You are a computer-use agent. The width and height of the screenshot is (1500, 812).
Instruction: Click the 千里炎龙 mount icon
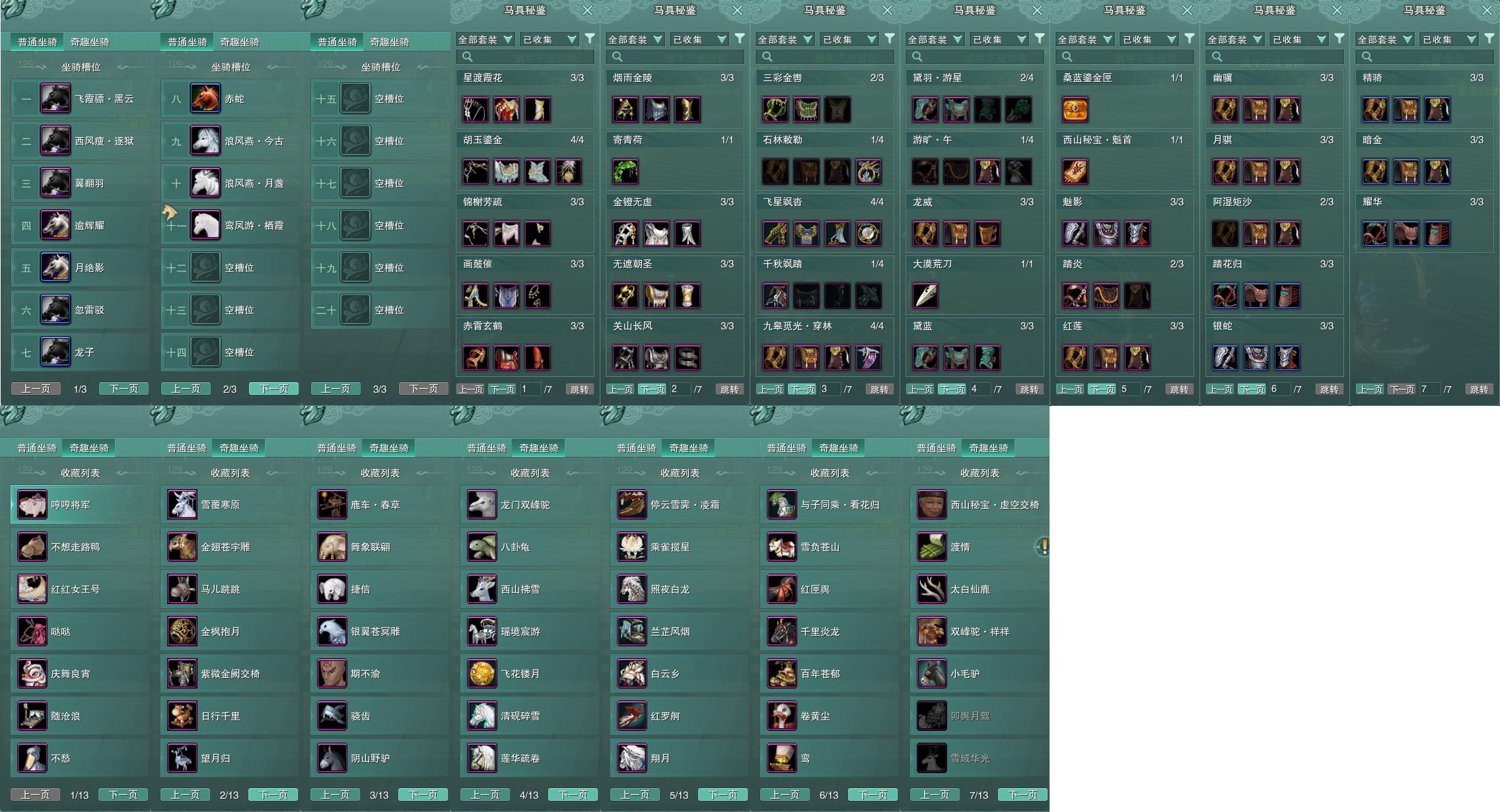782,631
